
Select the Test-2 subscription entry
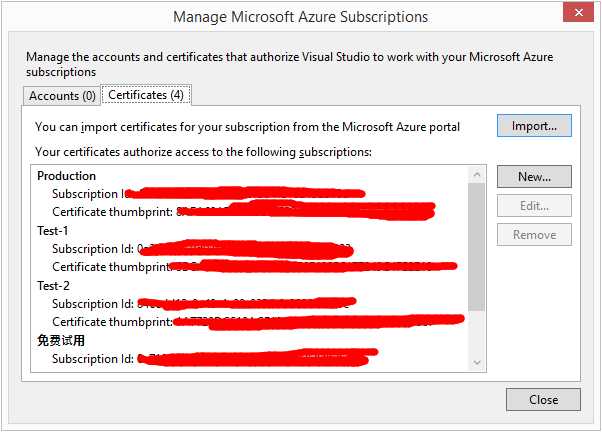pyautogui.click(x=53, y=286)
